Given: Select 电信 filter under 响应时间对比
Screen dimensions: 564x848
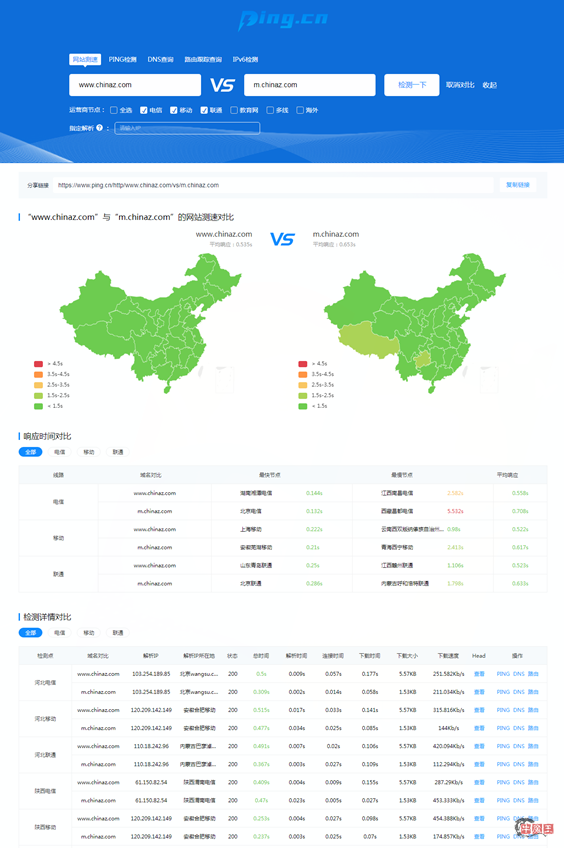Looking at the screenshot, I should click(x=59, y=452).
